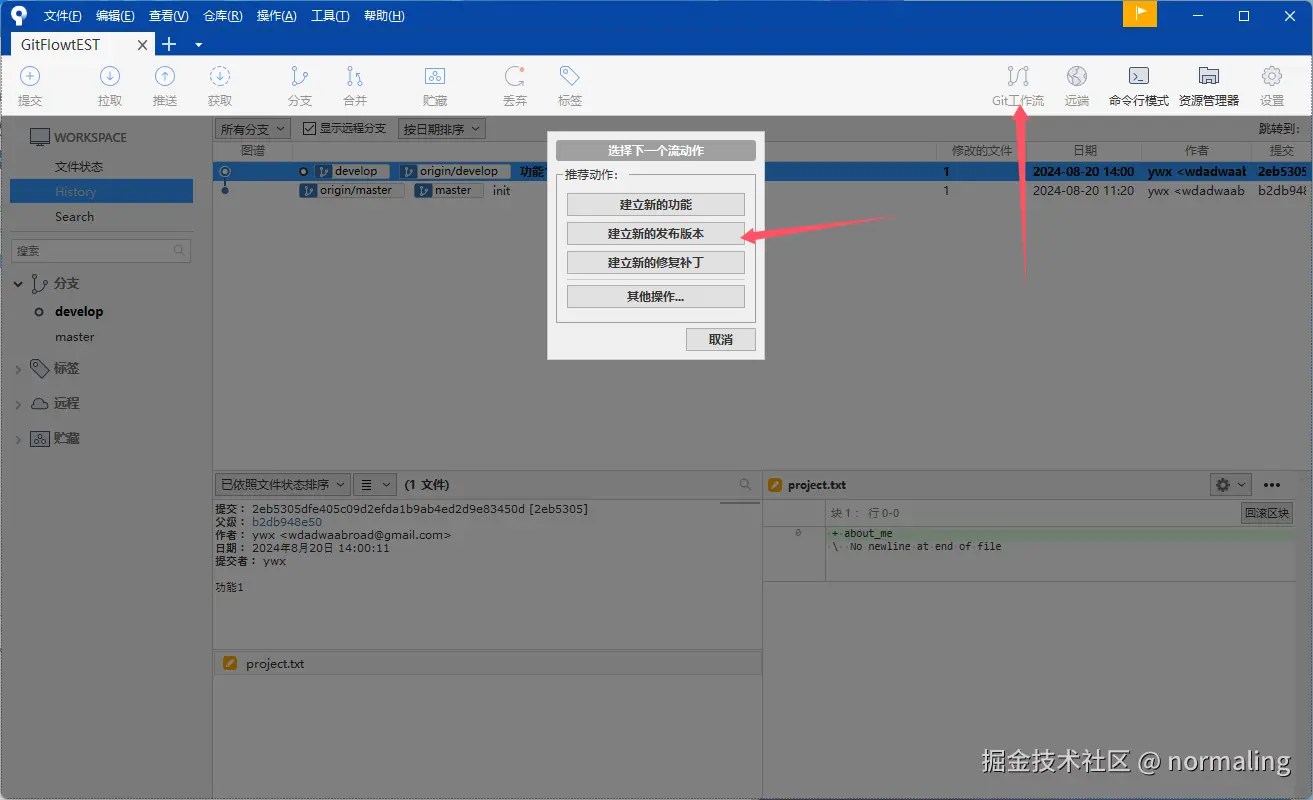Click the origin/develop branch label
The height and width of the screenshot is (800, 1313).
[x=455, y=172]
